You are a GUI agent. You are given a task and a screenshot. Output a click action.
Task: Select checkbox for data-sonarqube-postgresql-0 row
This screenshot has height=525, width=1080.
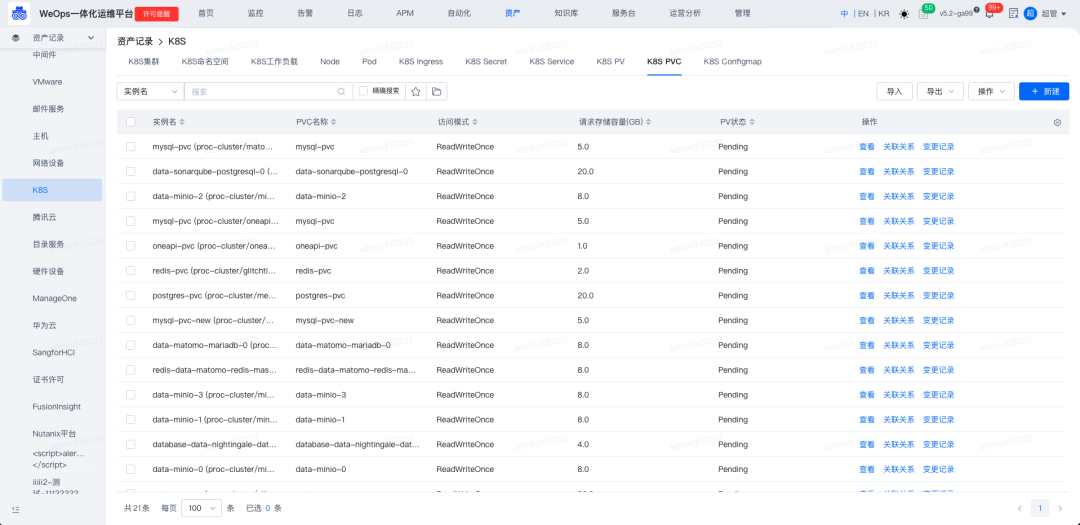(x=131, y=172)
